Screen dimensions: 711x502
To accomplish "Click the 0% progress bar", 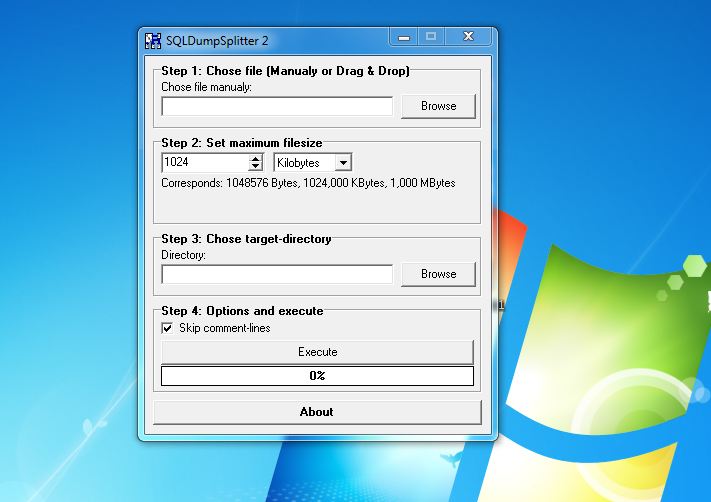I will (317, 376).
